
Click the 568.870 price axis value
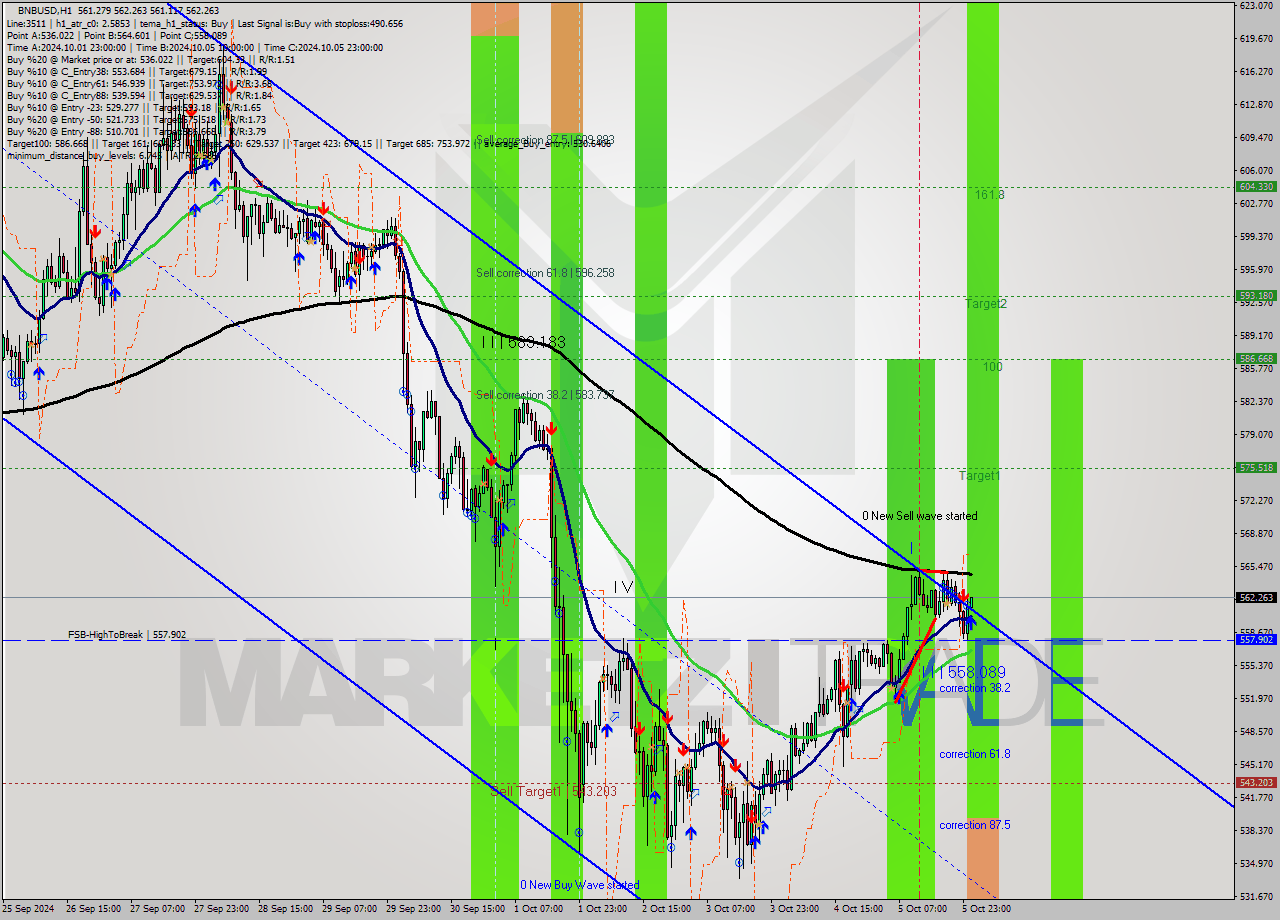pyautogui.click(x=1256, y=534)
